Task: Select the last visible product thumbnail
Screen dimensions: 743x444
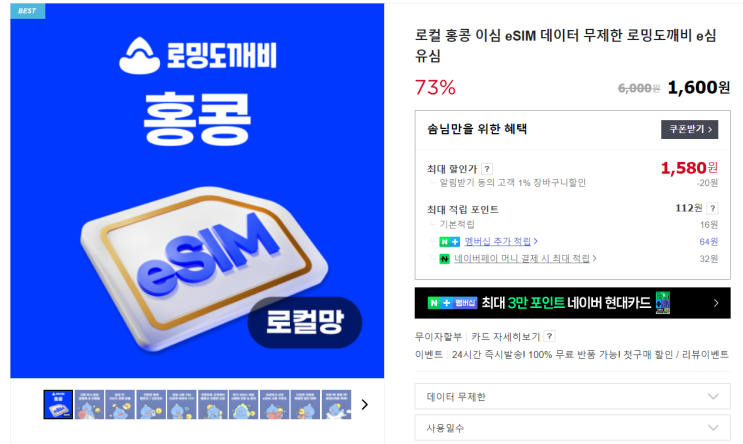Action: (336, 405)
